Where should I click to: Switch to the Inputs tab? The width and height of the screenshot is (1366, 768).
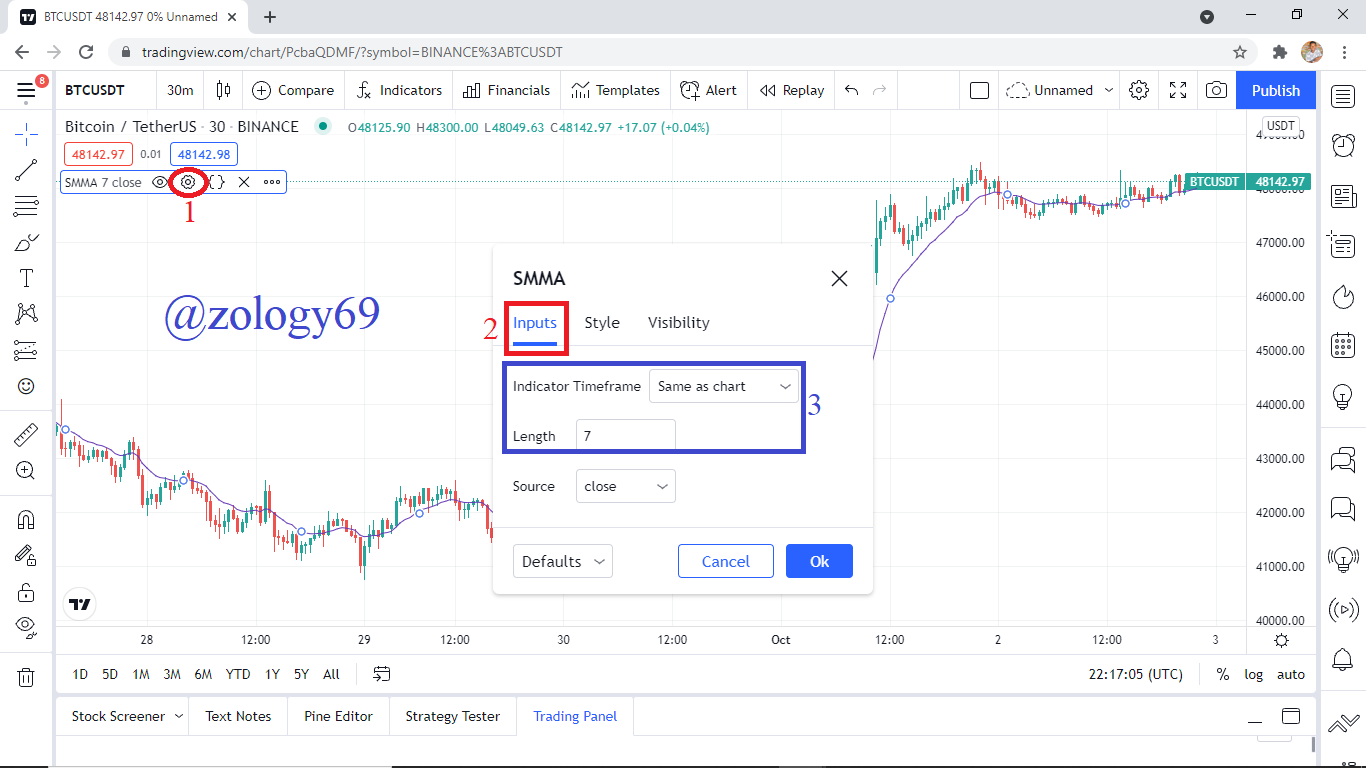coord(535,323)
